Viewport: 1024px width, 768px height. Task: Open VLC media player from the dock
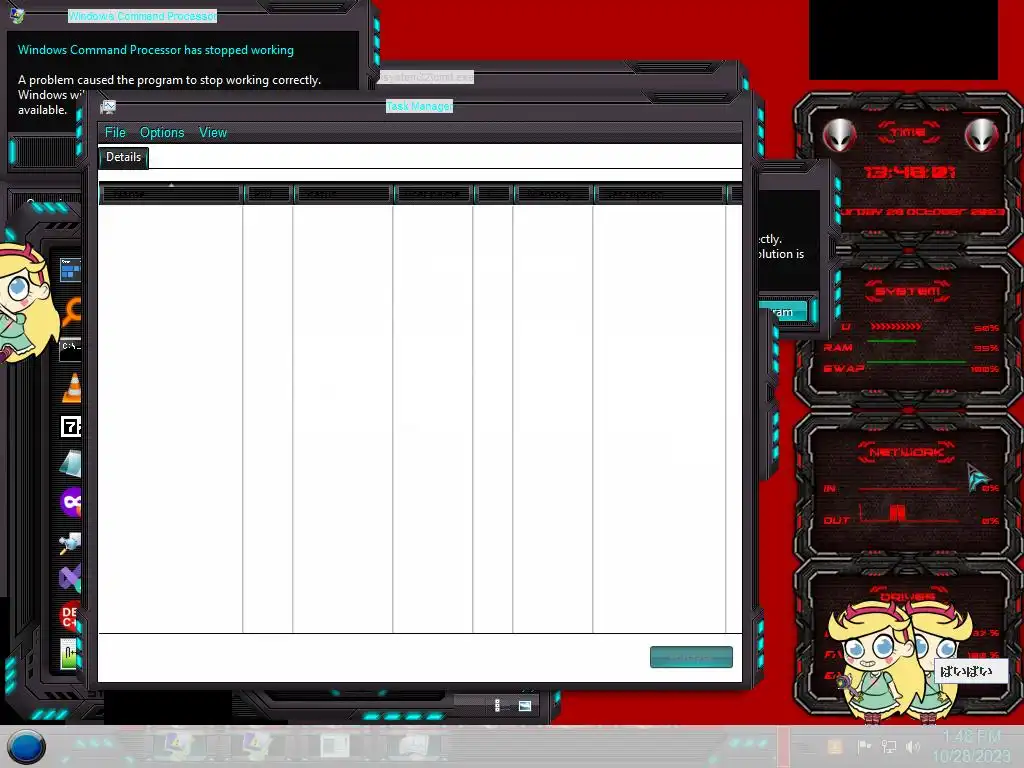click(72, 388)
